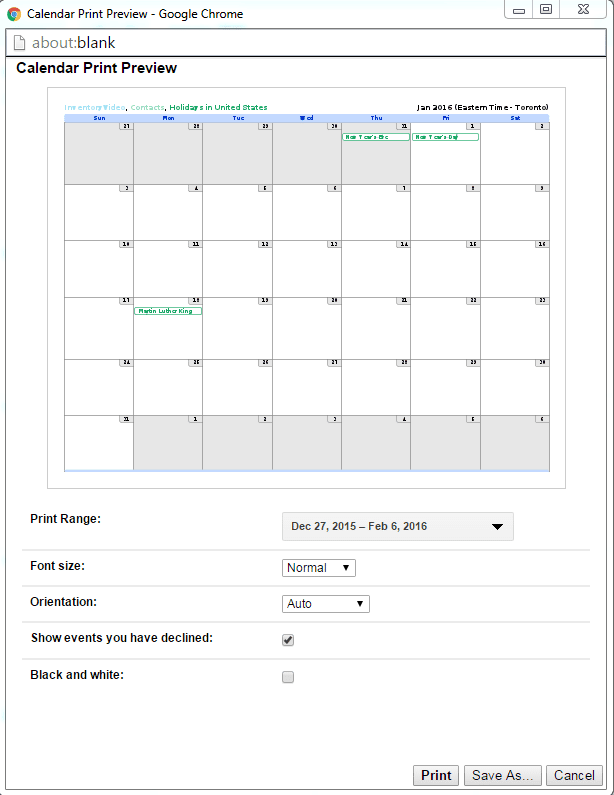Cancel the print preview dialog

[x=574, y=775]
